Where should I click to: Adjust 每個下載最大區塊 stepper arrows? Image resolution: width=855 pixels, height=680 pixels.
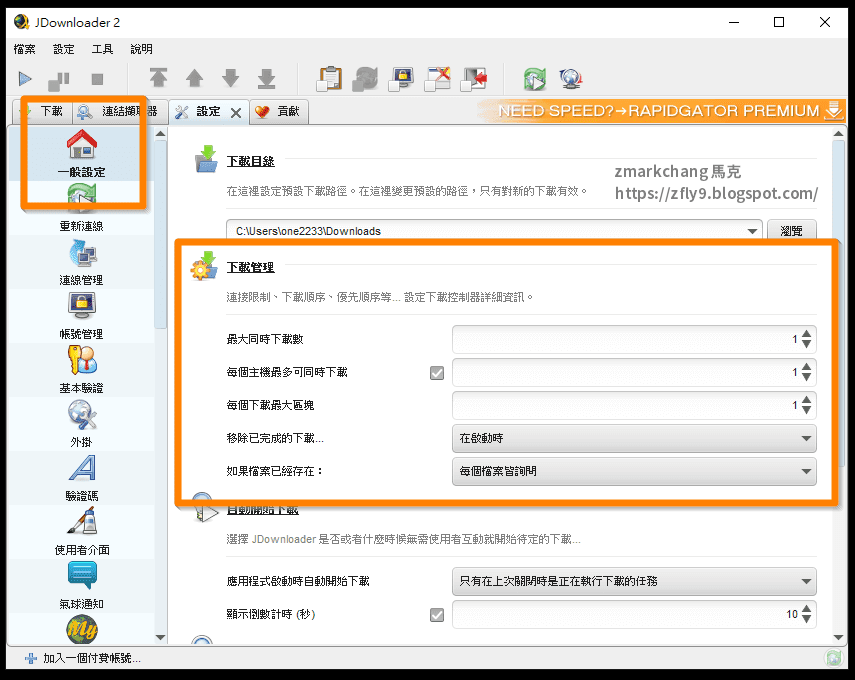[806, 405]
